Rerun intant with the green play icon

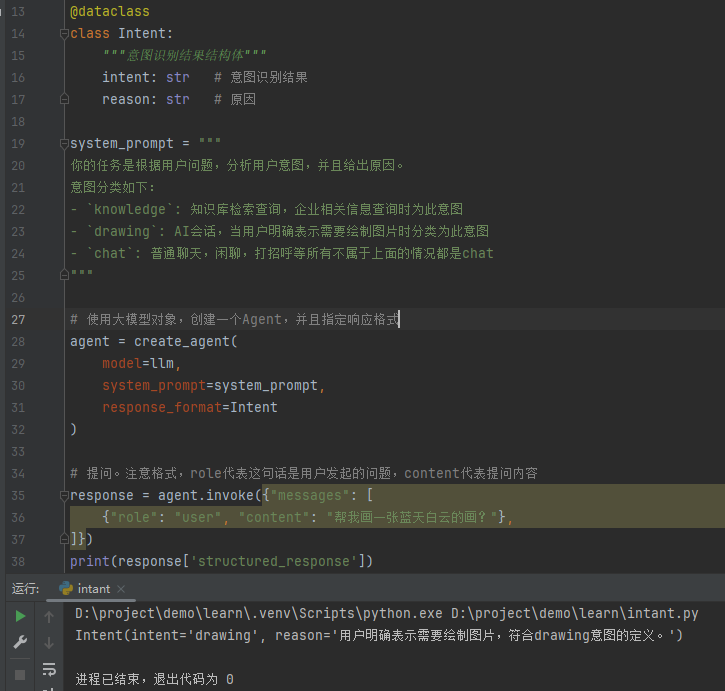[20, 616]
